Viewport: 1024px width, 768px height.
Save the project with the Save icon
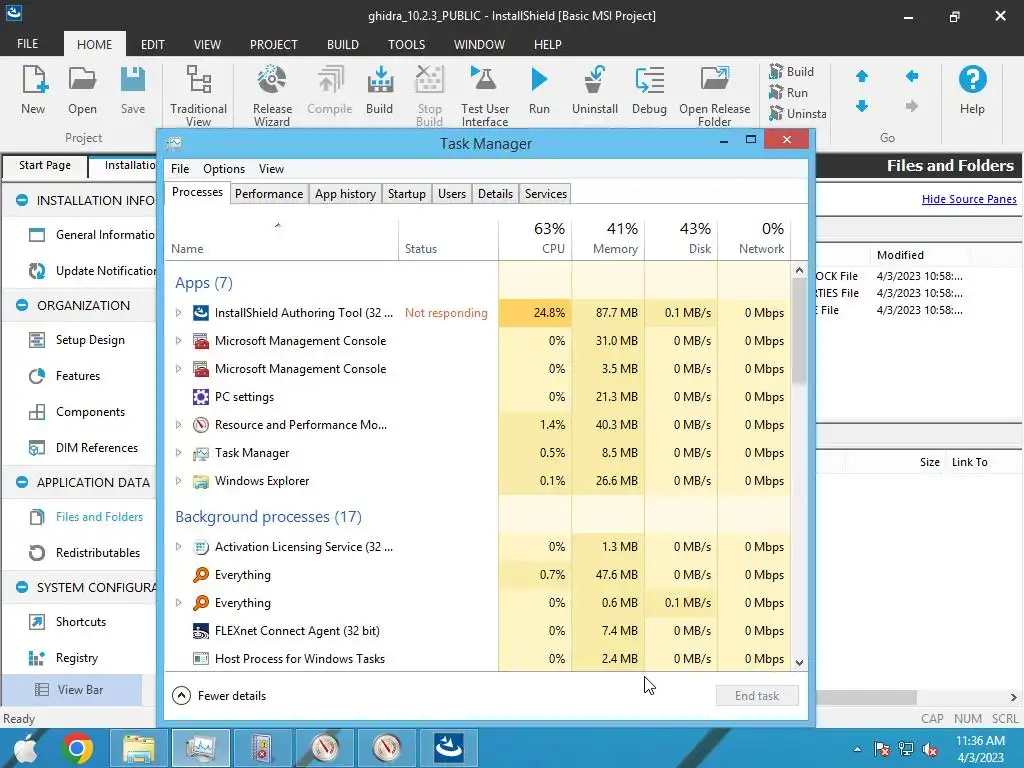[133, 90]
